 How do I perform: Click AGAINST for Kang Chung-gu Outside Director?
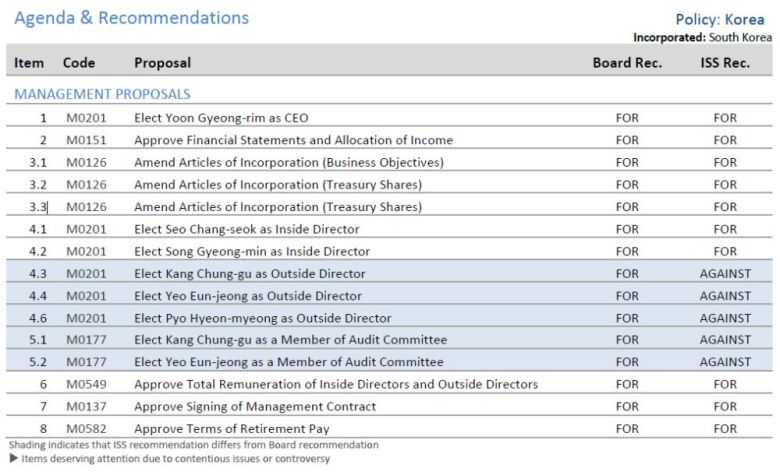click(x=724, y=274)
